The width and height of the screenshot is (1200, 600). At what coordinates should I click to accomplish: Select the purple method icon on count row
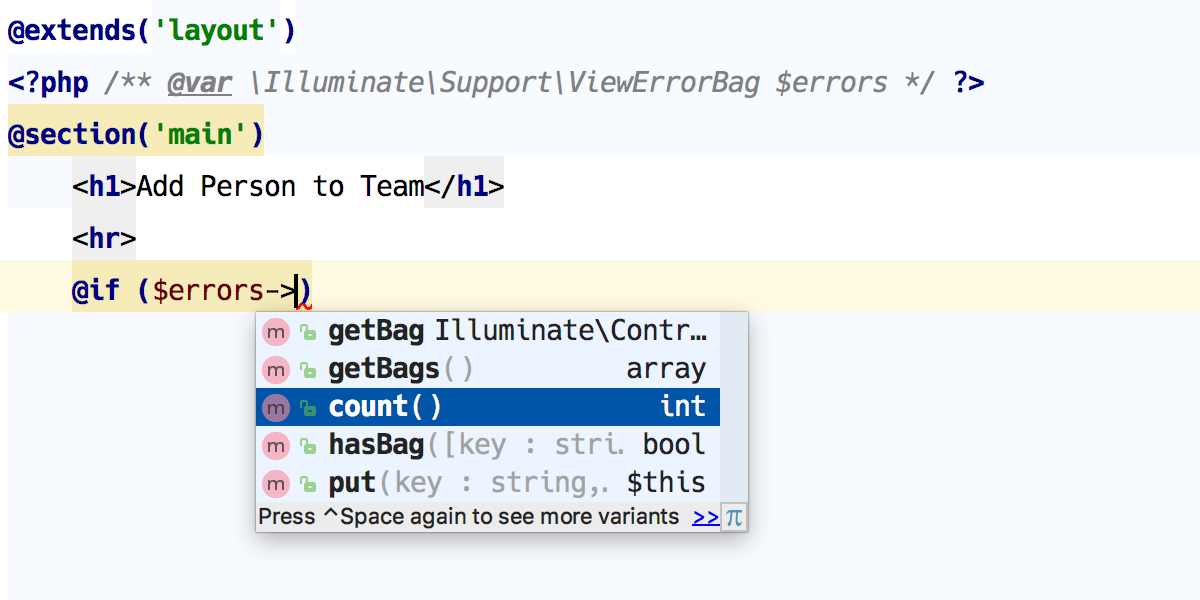pos(276,406)
